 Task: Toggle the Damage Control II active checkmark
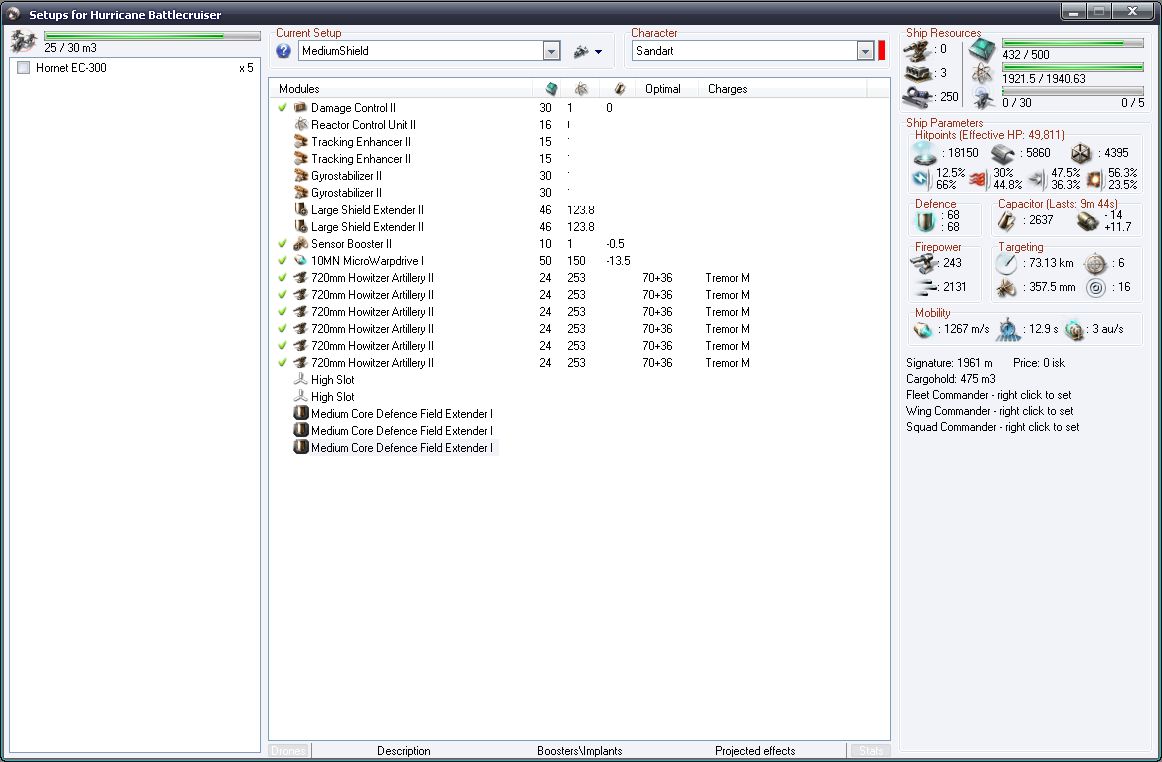pyautogui.click(x=282, y=107)
